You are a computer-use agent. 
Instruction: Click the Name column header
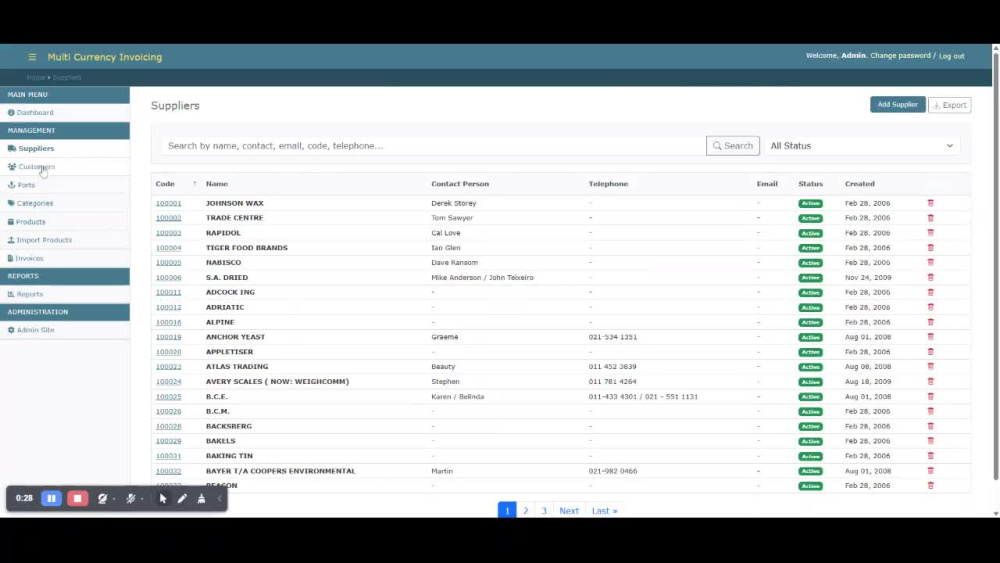coord(217,184)
